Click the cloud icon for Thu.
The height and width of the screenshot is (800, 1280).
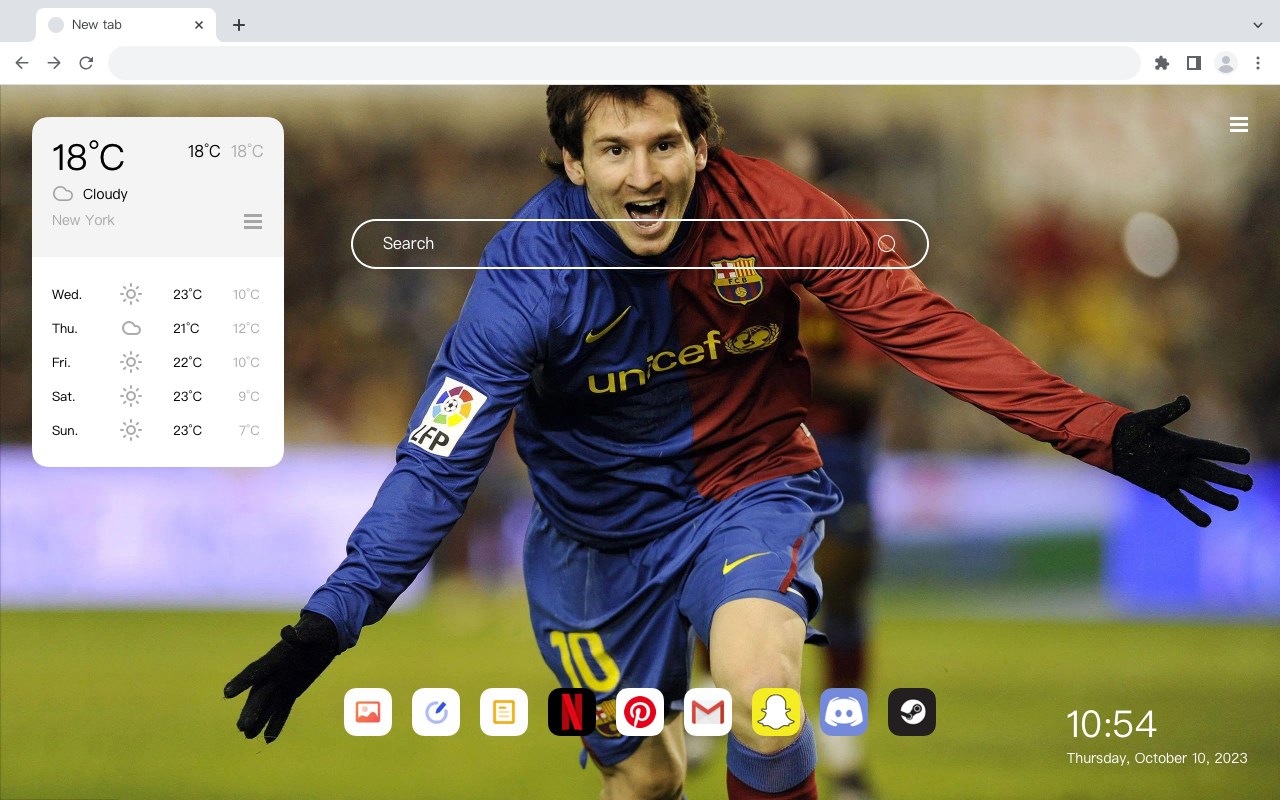pos(131,328)
